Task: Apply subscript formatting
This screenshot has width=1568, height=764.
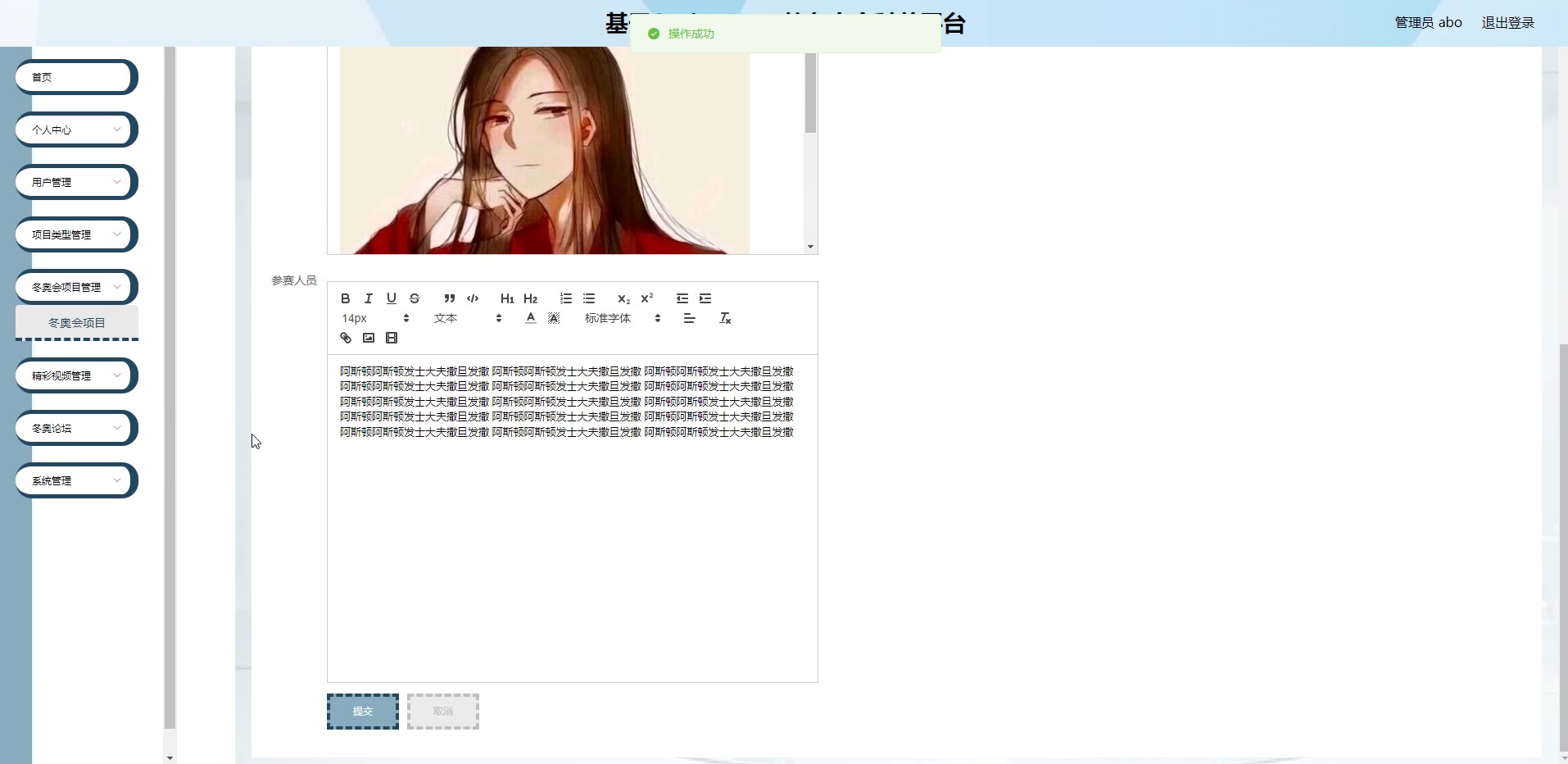Action: (x=623, y=298)
